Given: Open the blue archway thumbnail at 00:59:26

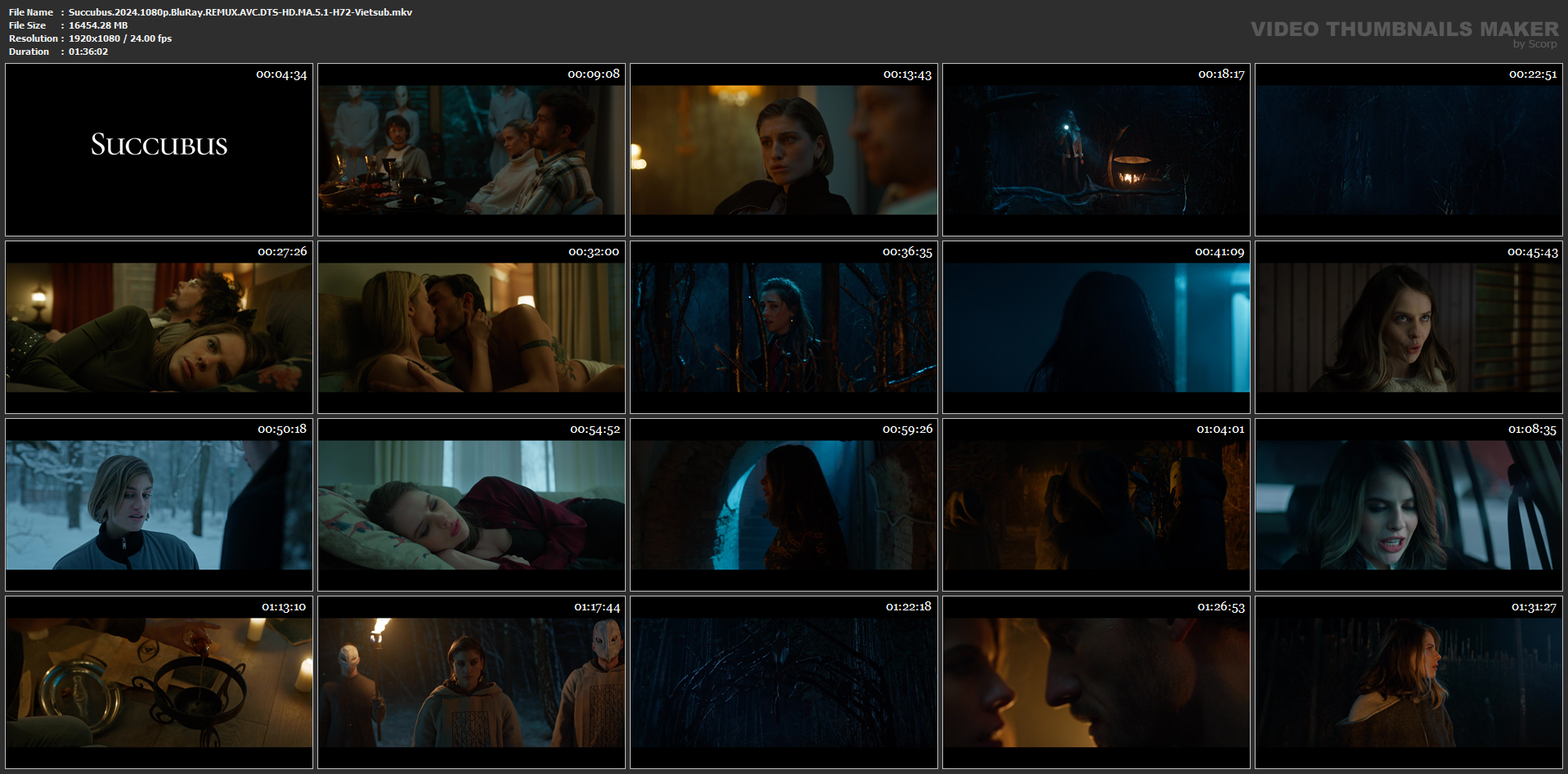Looking at the screenshot, I should 784,505.
